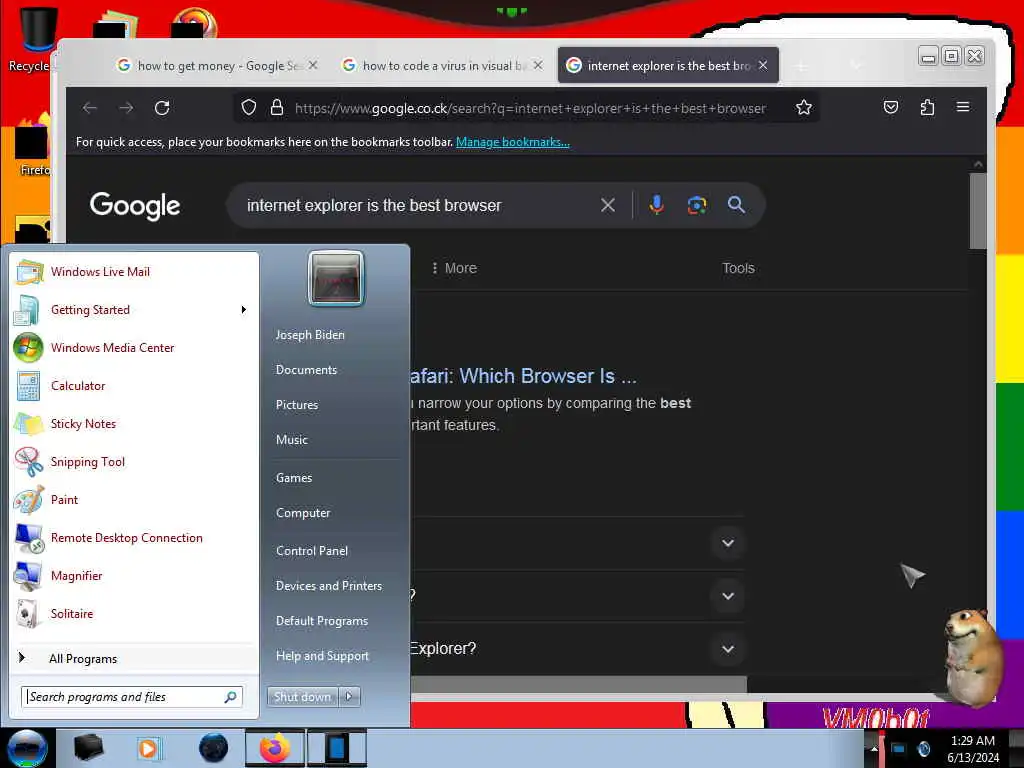Close the internet explorer search tab
1024x768 pixels.
tap(763, 65)
